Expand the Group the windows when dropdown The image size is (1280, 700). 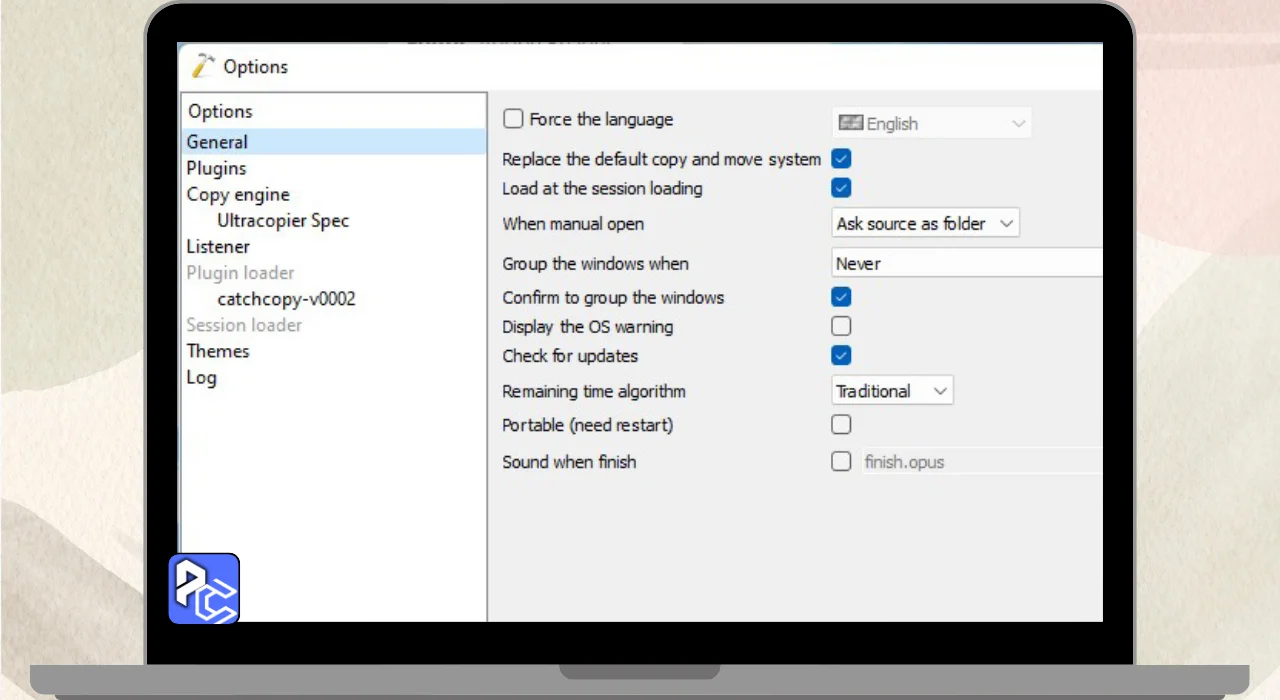(966, 264)
